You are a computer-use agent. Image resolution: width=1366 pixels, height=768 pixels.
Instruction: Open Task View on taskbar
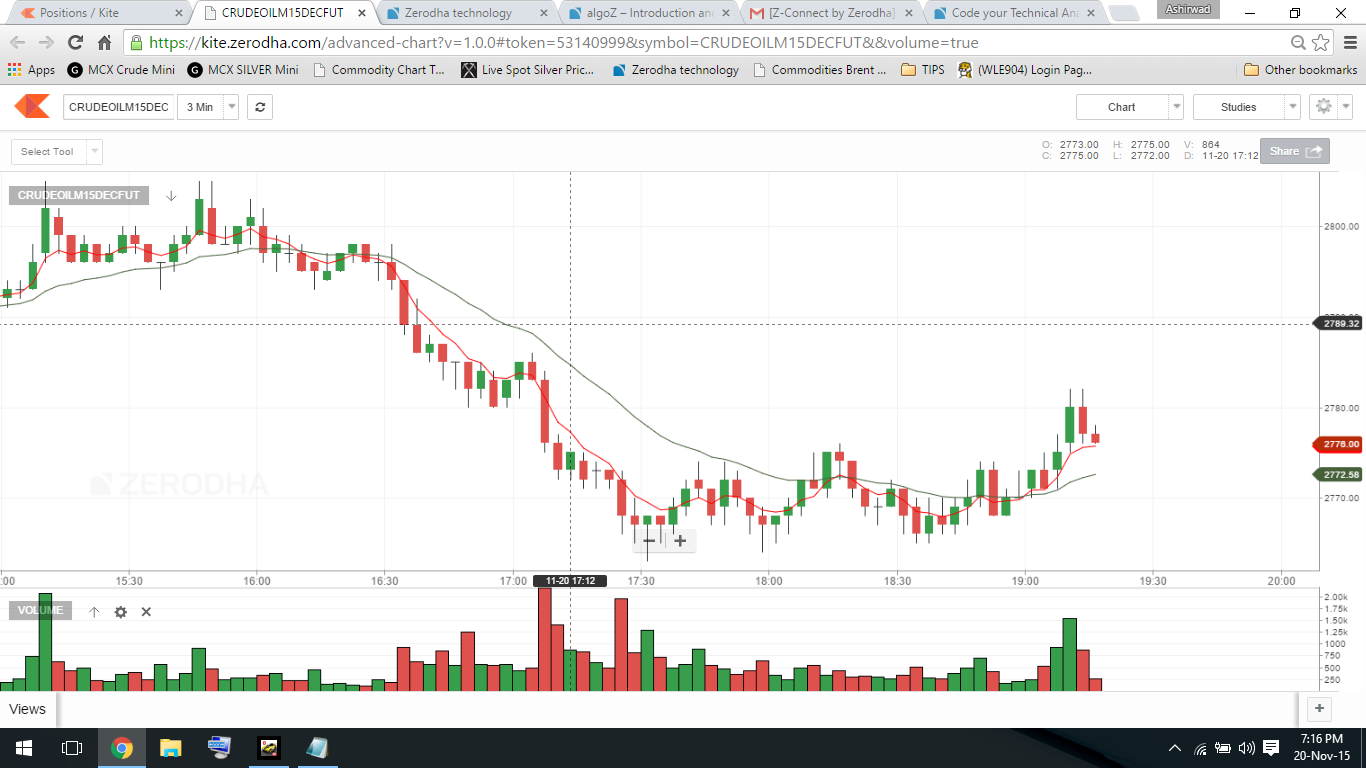tap(71, 748)
